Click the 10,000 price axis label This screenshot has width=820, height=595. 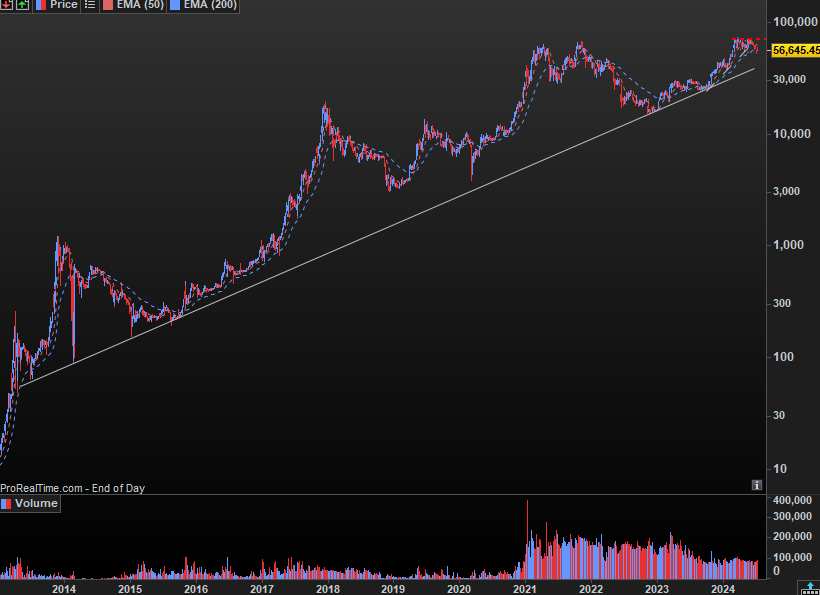pyautogui.click(x=792, y=134)
